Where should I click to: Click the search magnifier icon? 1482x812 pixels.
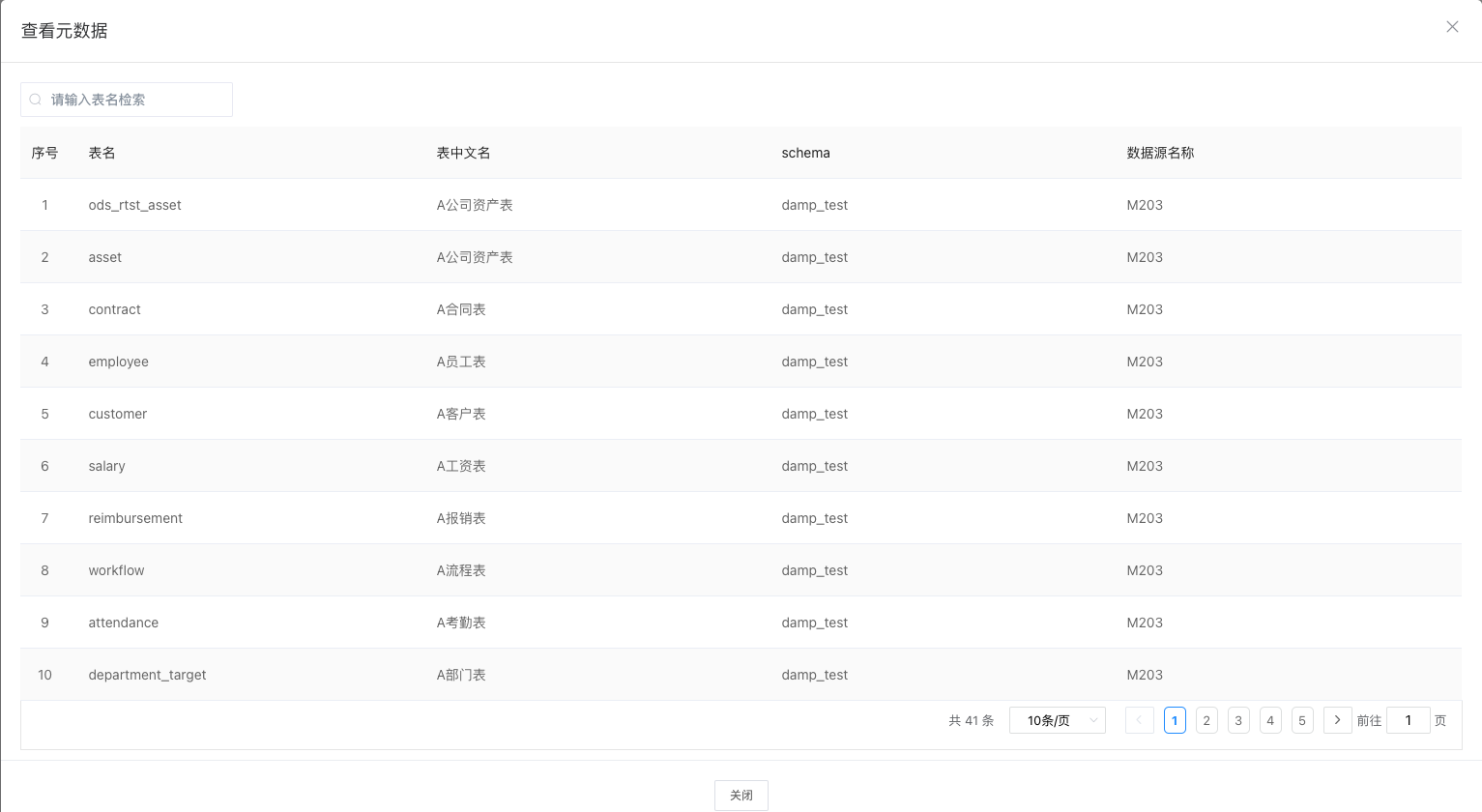click(x=36, y=100)
